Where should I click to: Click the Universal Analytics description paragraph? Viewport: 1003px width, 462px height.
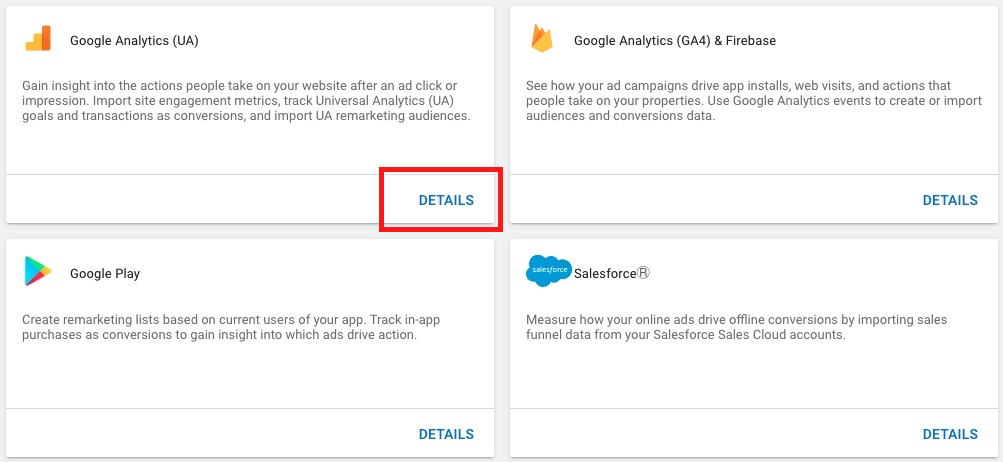[246, 101]
